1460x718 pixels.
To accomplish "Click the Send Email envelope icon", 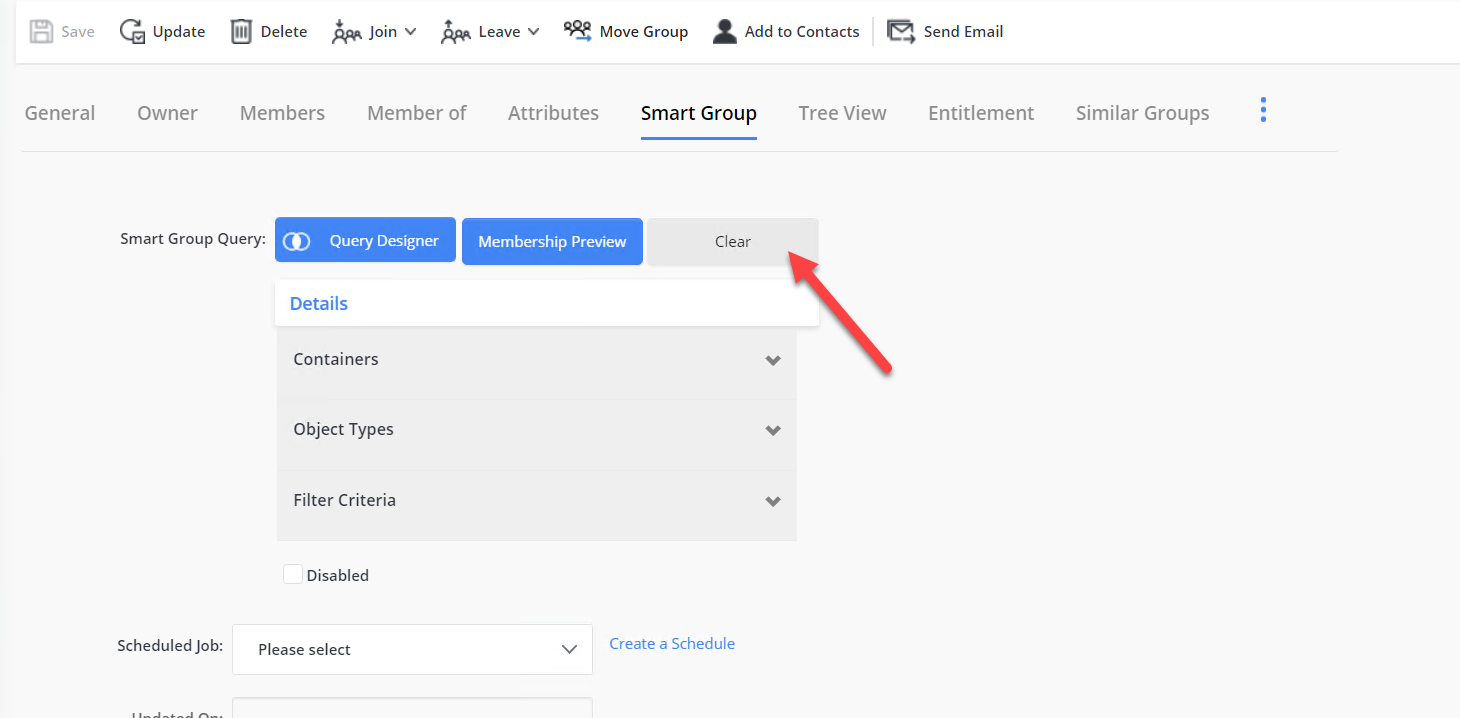I will click(900, 31).
